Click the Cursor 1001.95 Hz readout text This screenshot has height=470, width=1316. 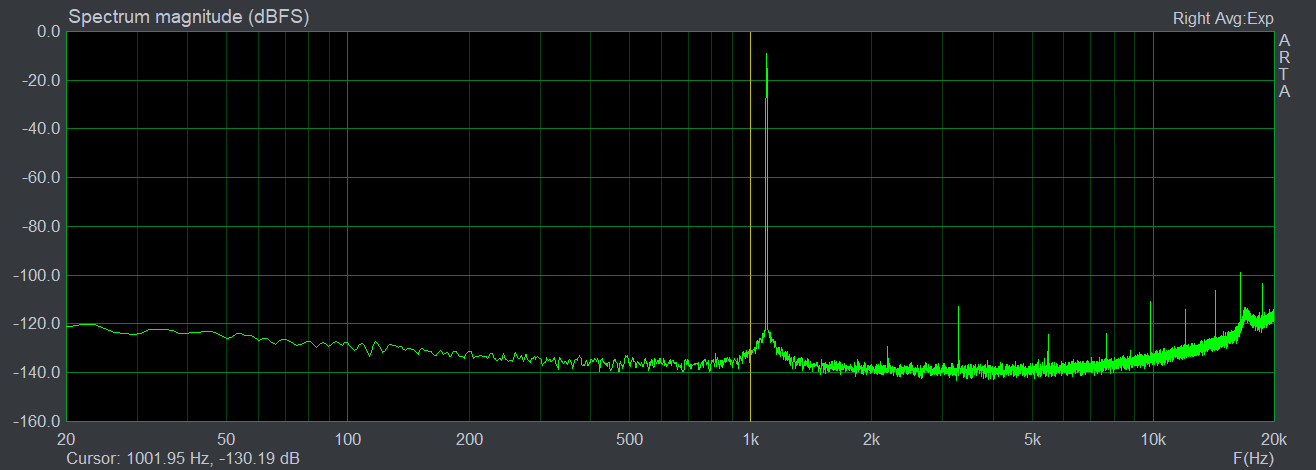coord(182,458)
